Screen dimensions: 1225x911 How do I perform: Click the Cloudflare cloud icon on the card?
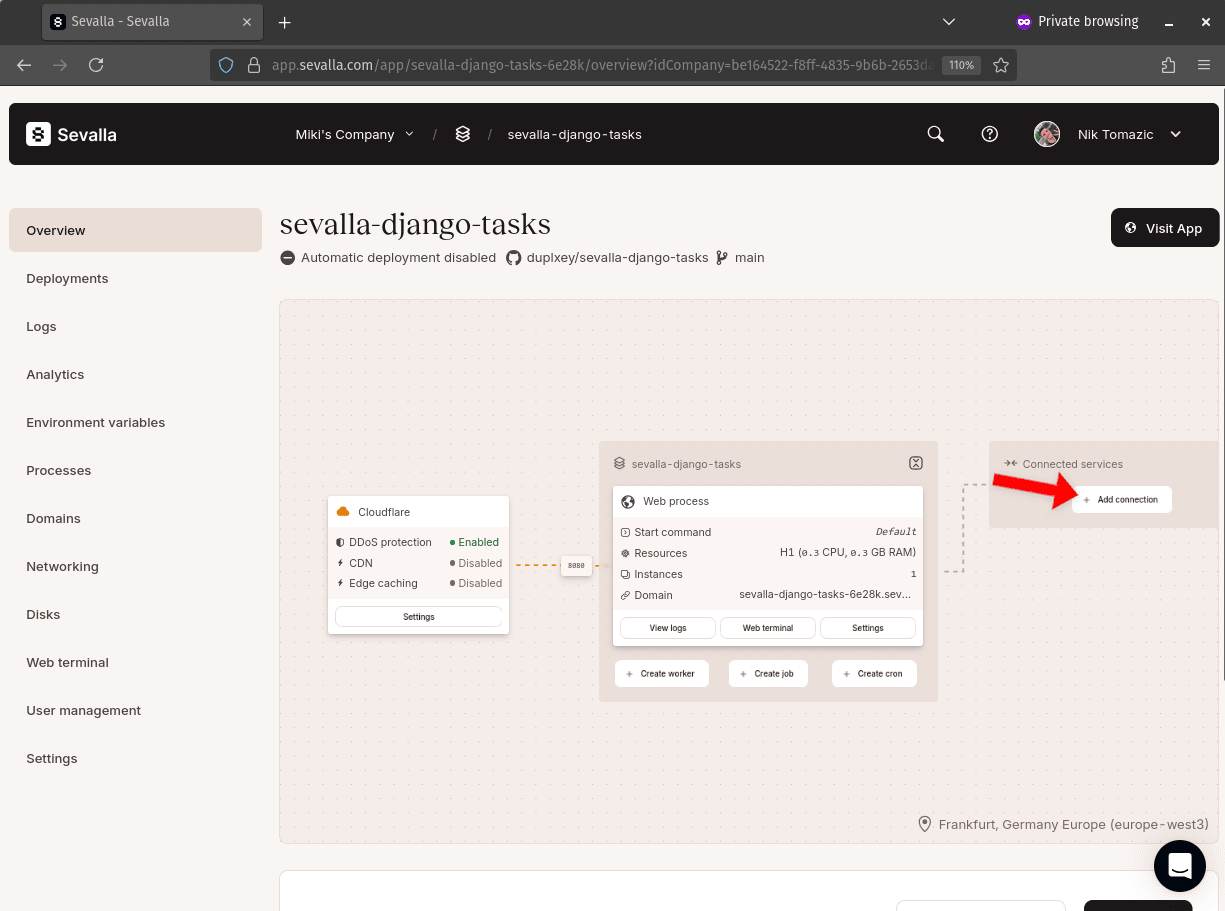pyautogui.click(x=343, y=510)
